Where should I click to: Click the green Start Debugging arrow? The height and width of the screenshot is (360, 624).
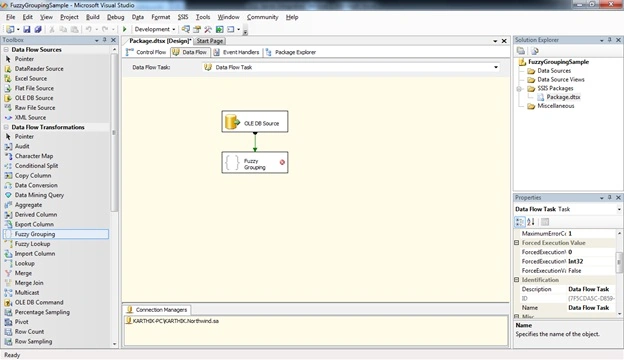tap(125, 29)
